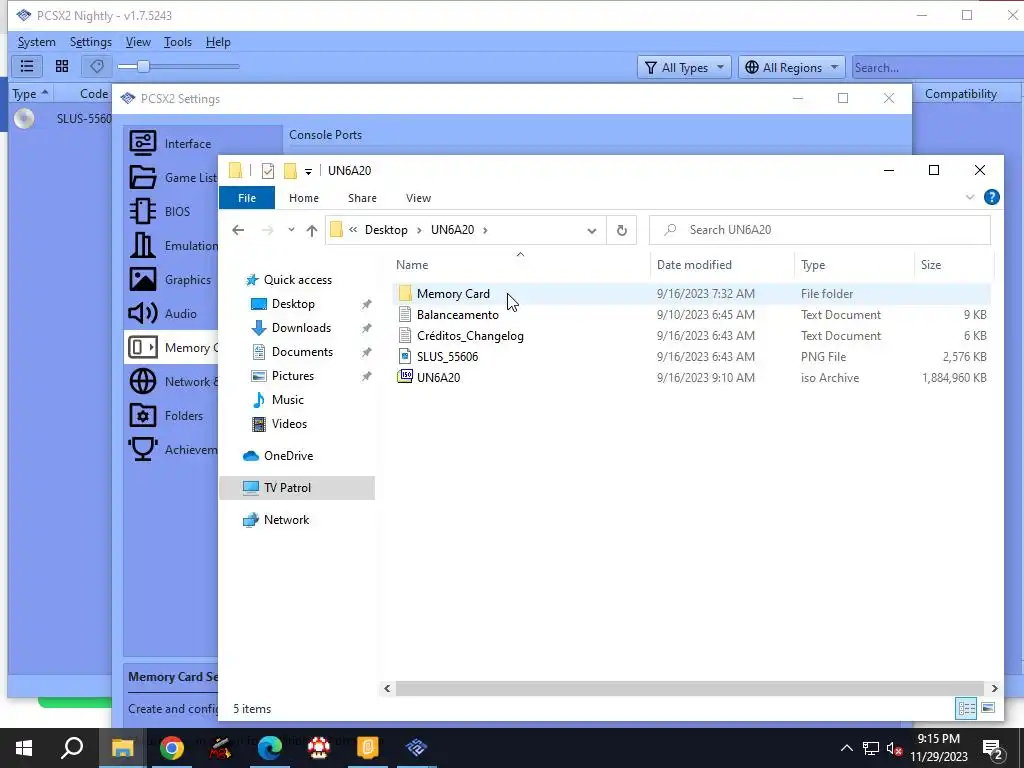Switch PCSX2 game list to list view

27,67
